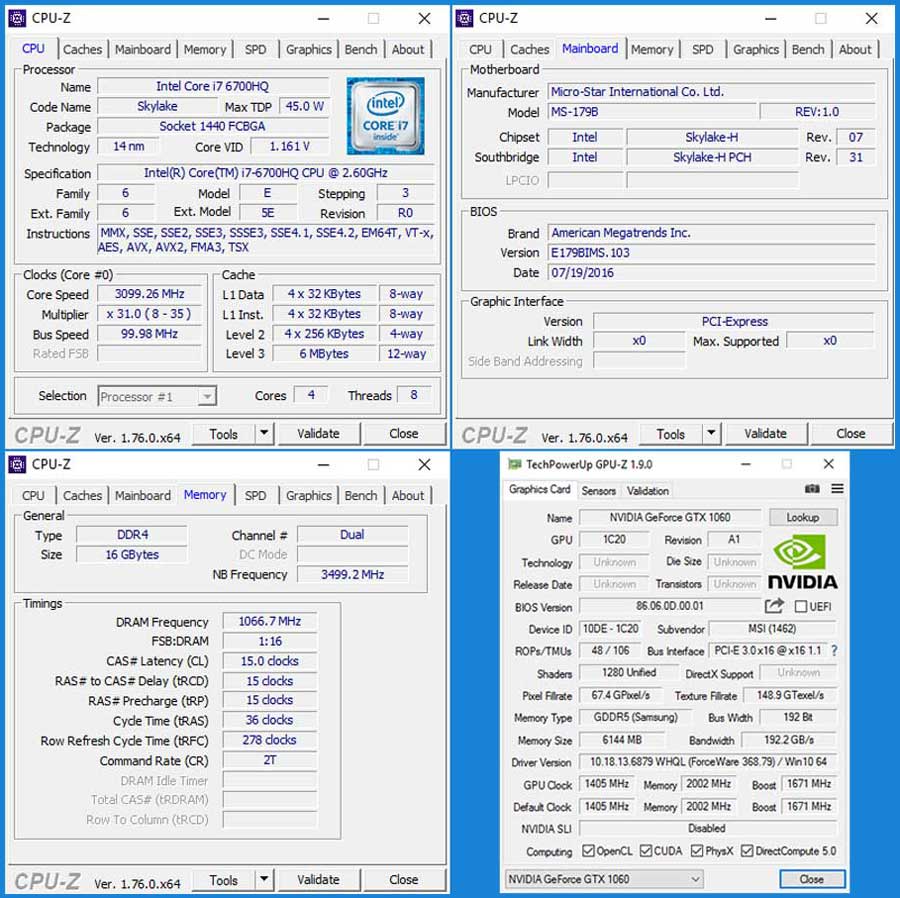Open the Validation tab in GPU-Z
The image size is (900, 898).
click(647, 491)
